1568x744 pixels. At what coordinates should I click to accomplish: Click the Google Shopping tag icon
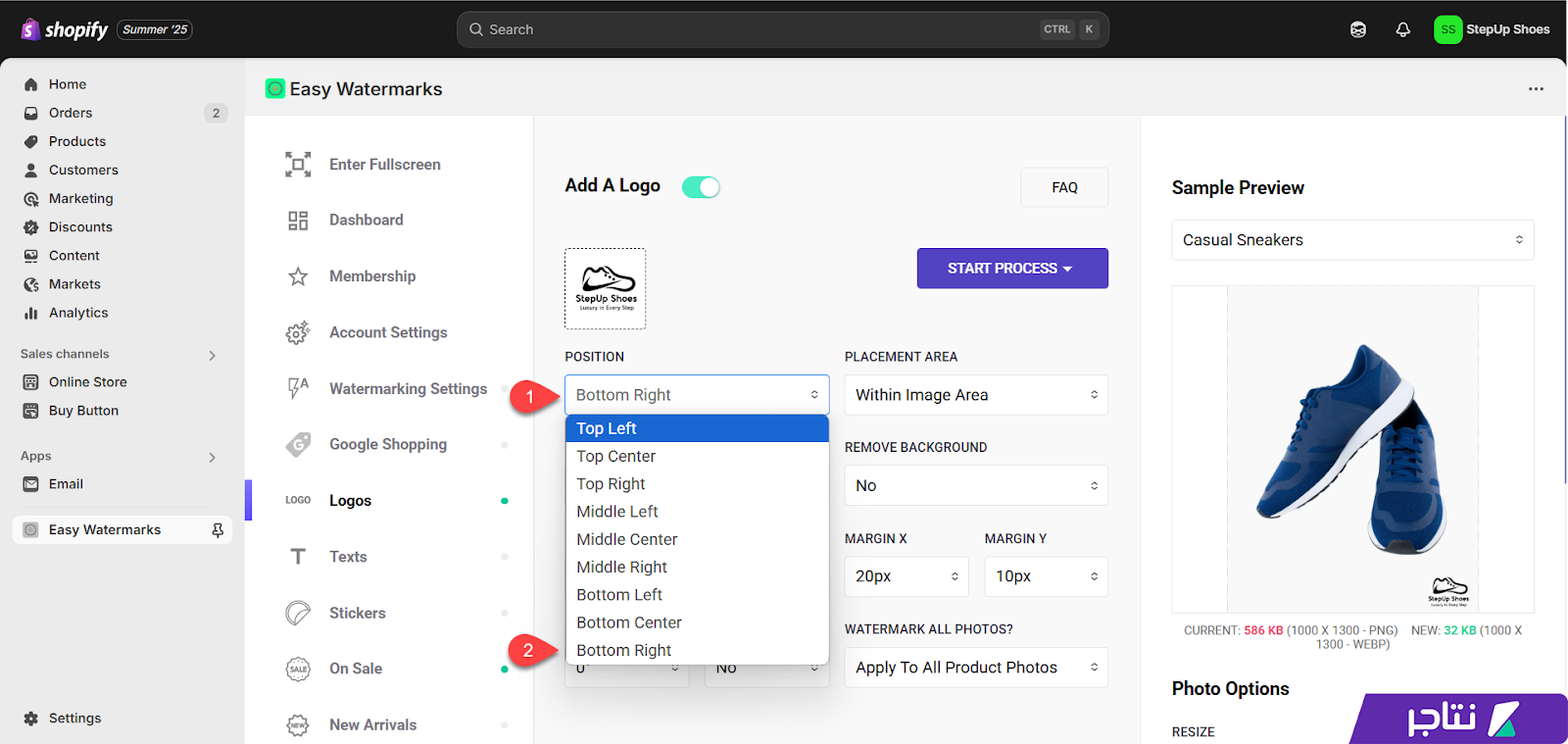[298, 445]
